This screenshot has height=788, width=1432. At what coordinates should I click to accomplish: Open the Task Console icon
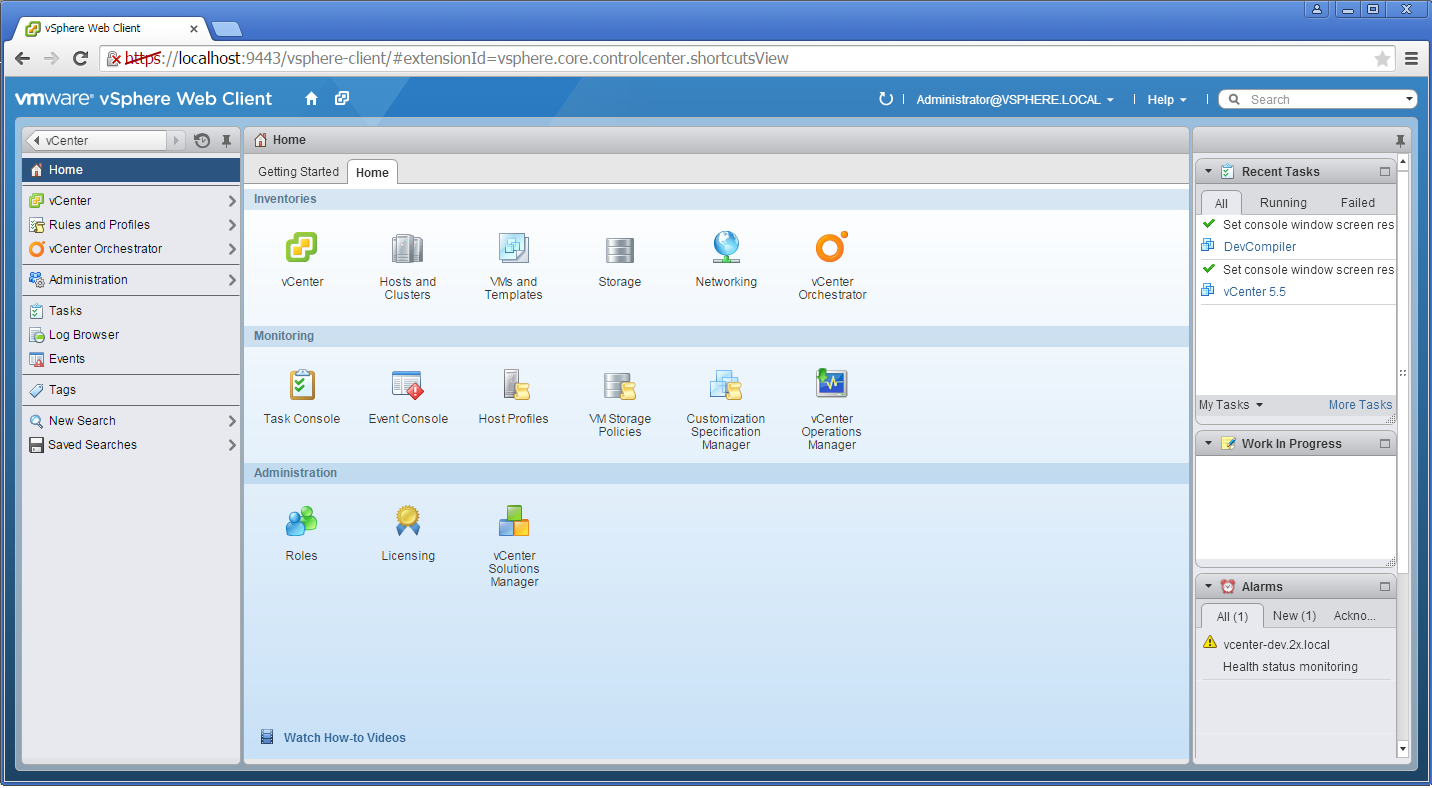[x=302, y=385]
